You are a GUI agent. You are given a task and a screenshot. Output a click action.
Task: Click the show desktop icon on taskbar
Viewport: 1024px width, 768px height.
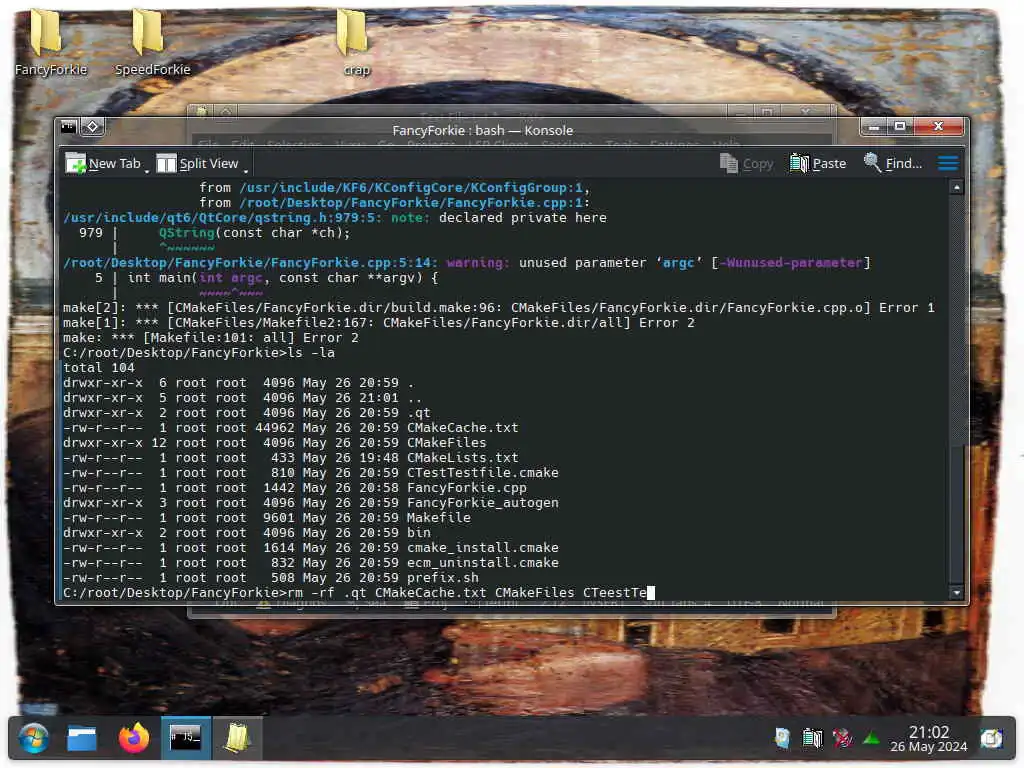click(x=991, y=739)
